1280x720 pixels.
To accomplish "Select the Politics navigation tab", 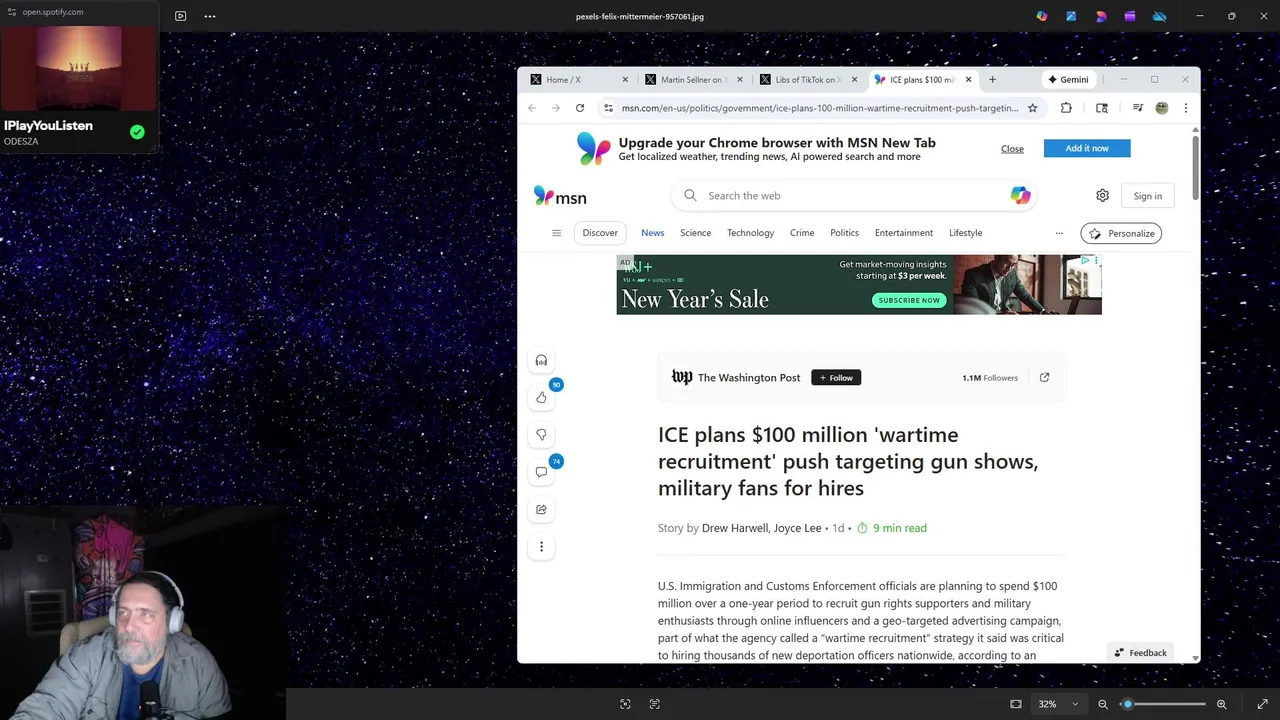I will 844,233.
